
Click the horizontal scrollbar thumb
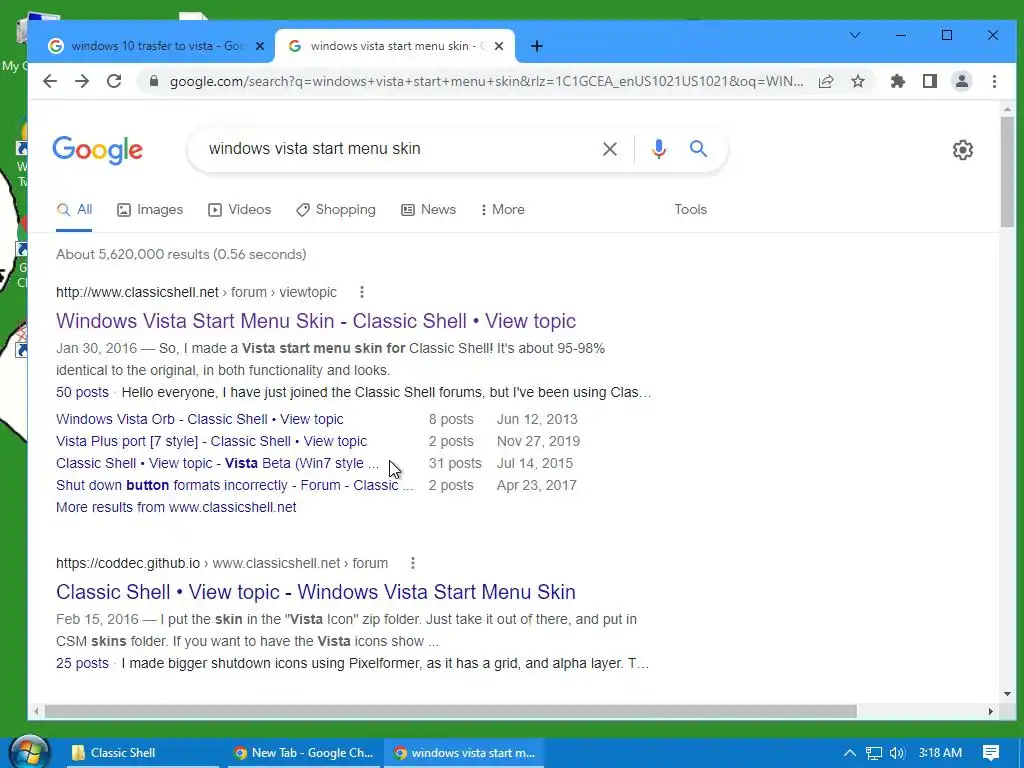451,711
